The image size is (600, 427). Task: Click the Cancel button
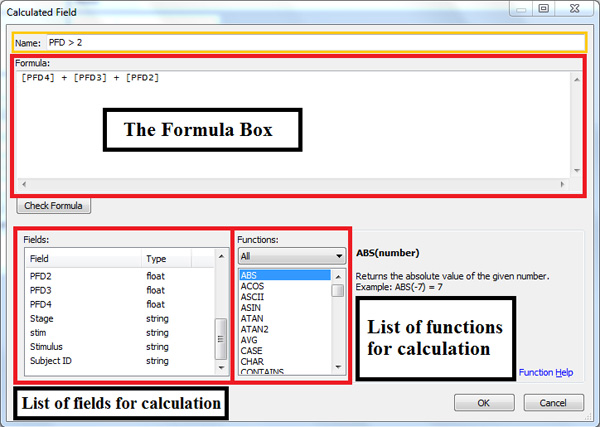coord(553,403)
